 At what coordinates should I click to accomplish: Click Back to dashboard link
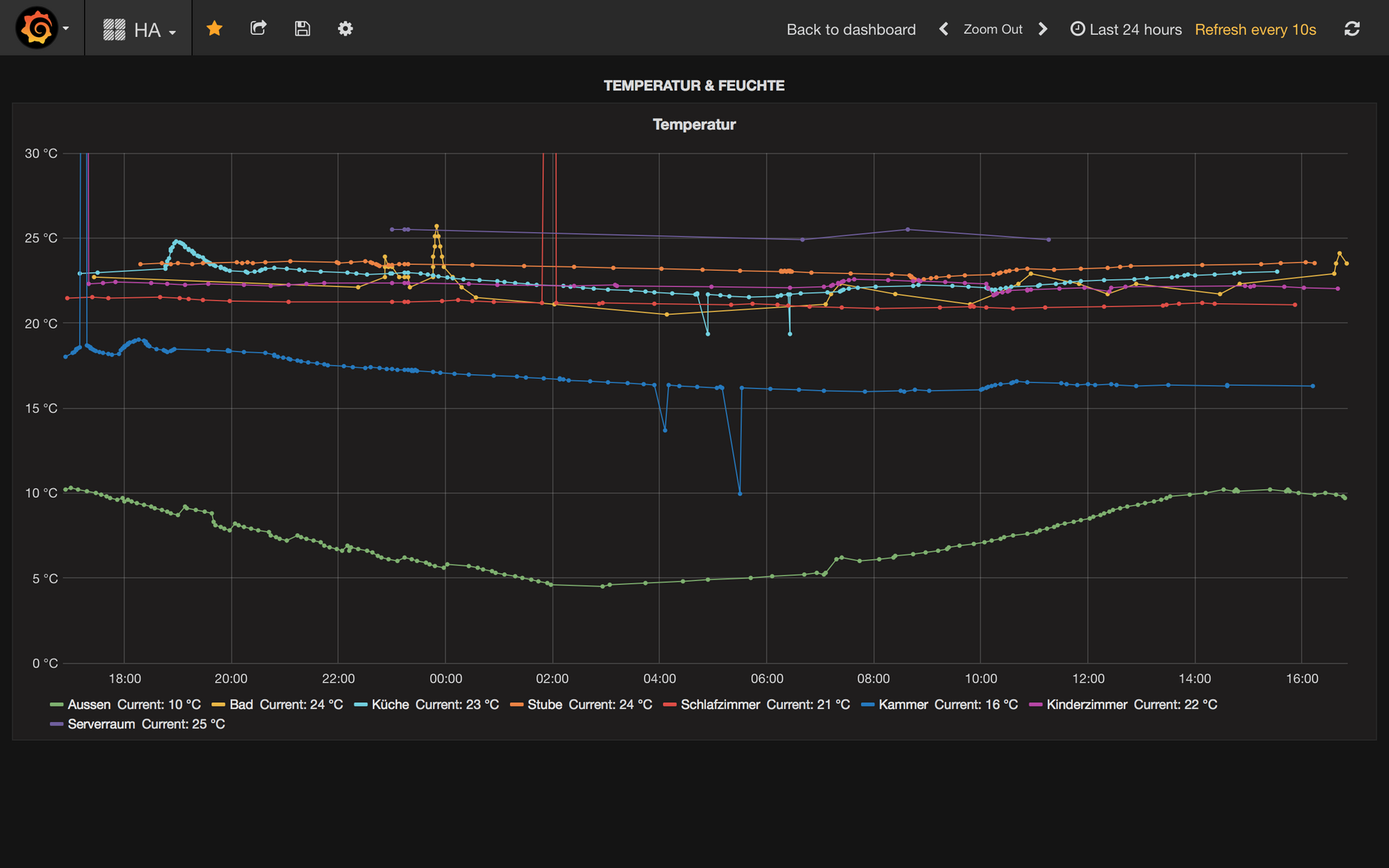click(x=850, y=29)
